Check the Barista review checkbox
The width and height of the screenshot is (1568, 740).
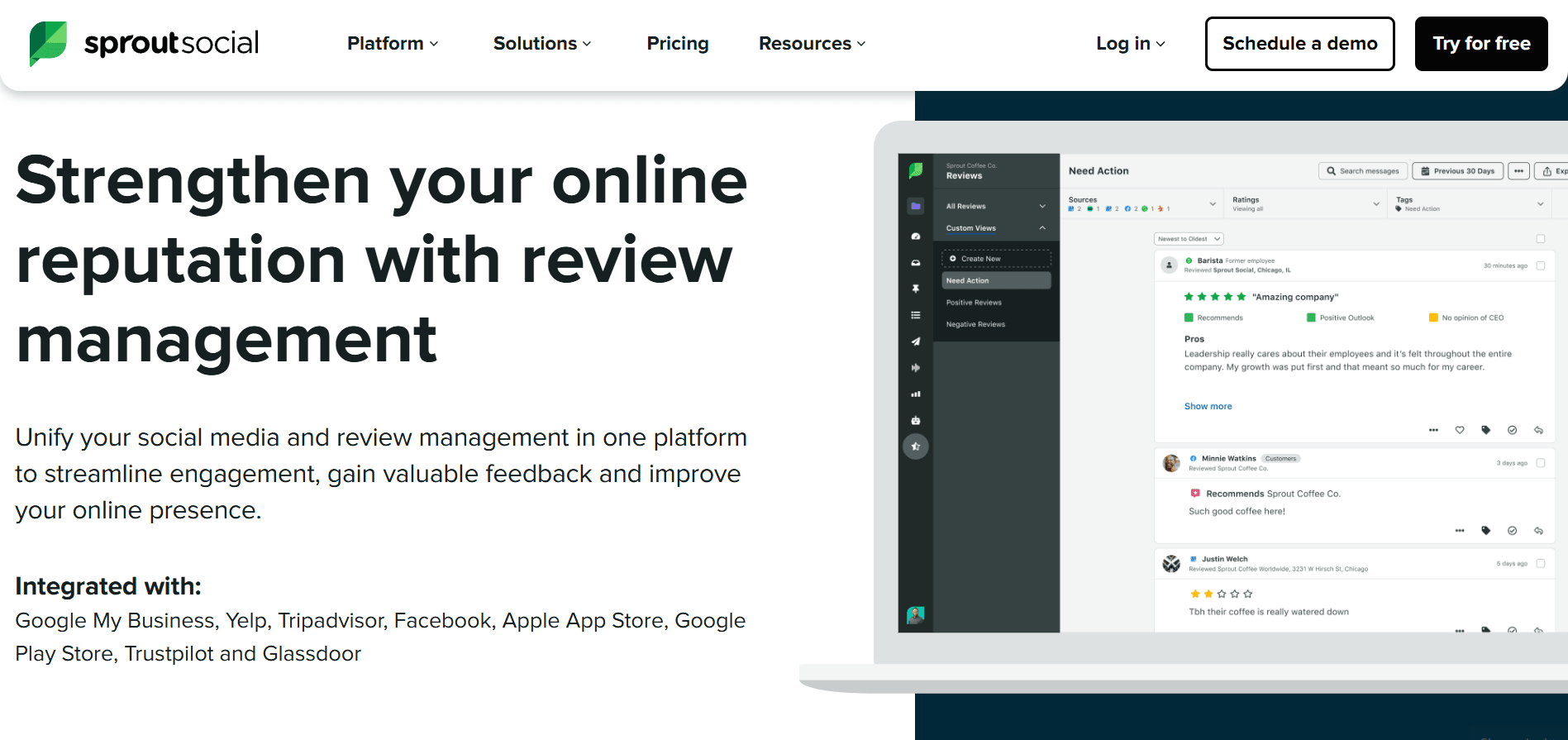tap(1541, 265)
